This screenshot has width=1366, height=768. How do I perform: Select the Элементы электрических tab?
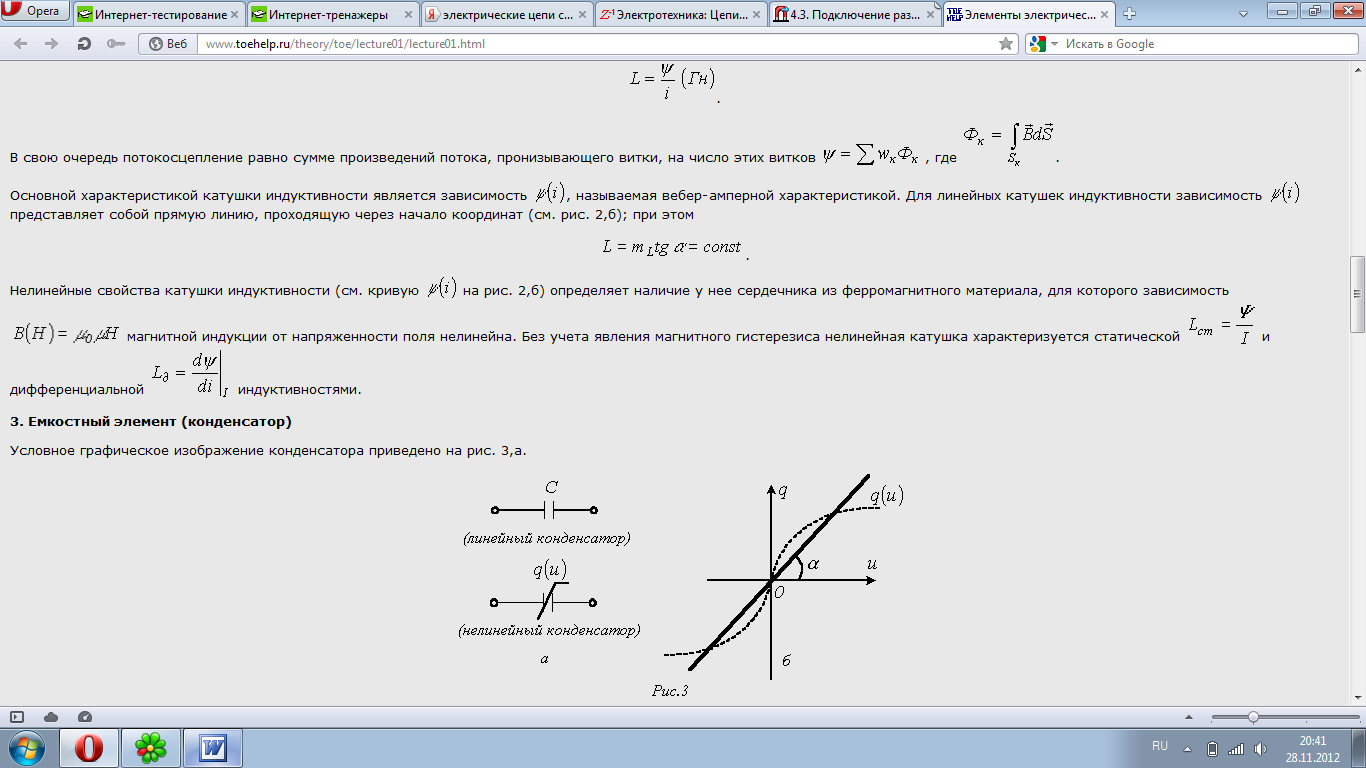click(1028, 15)
